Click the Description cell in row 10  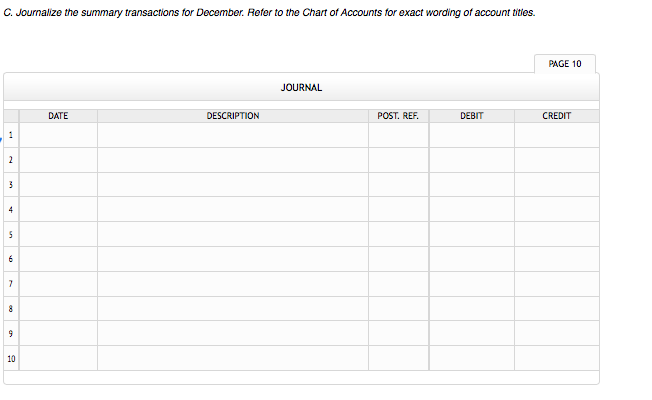click(x=232, y=358)
